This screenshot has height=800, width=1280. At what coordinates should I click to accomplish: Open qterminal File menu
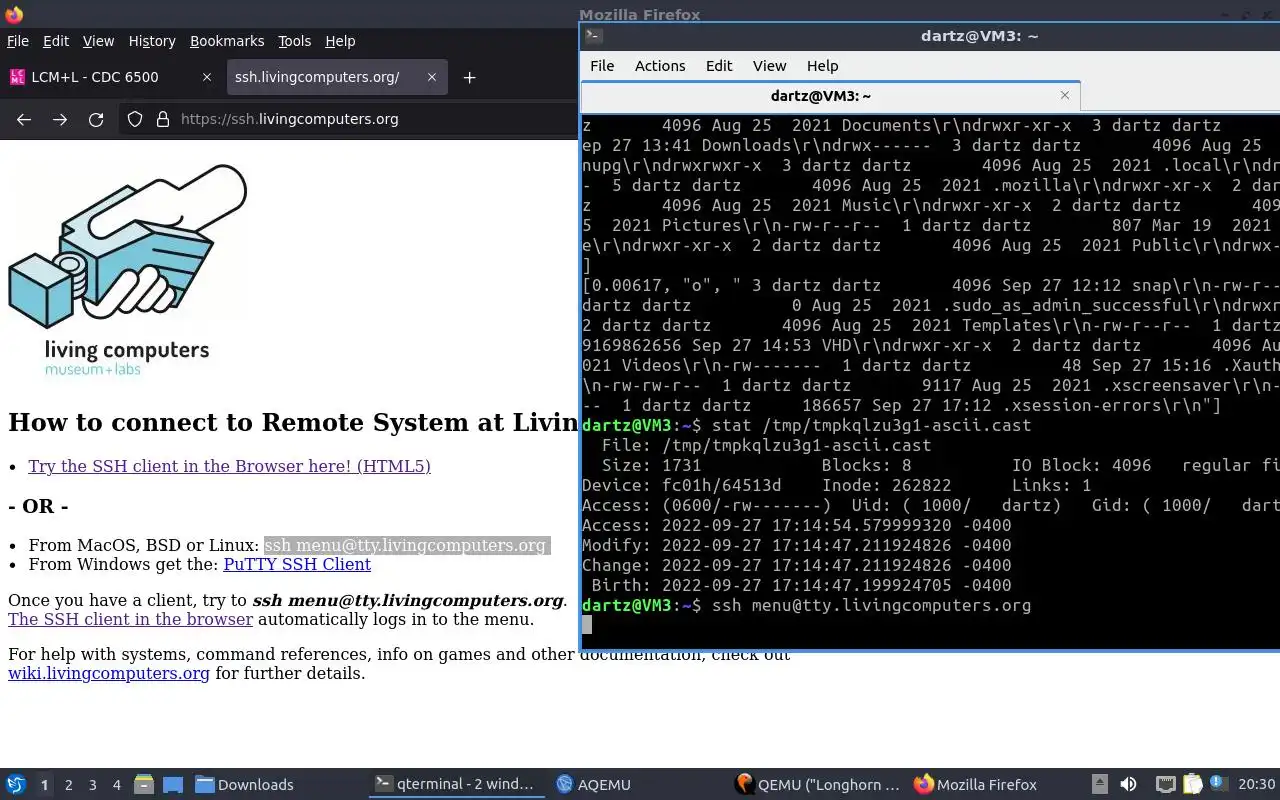[602, 66]
